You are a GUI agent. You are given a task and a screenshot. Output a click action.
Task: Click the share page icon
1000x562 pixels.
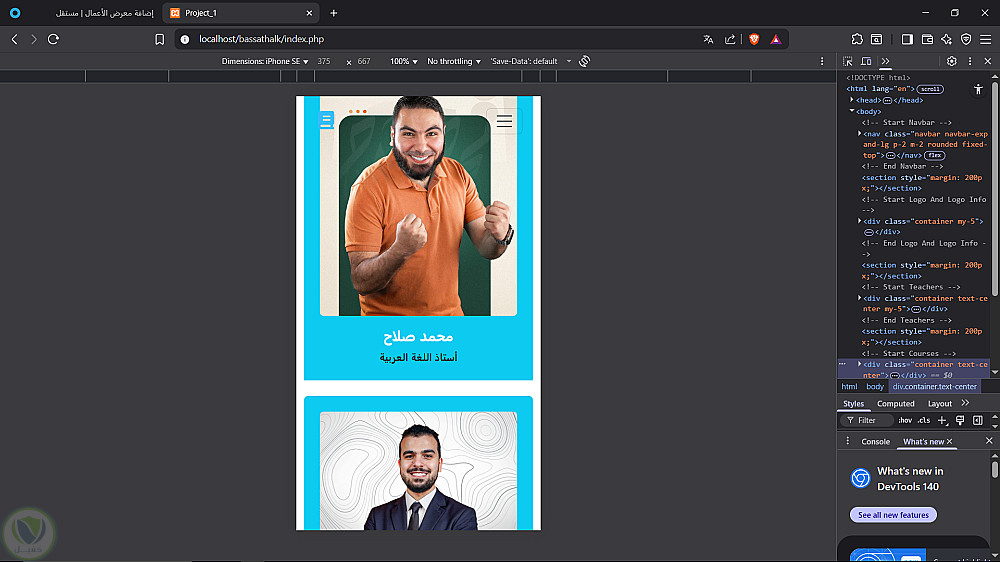coord(730,39)
